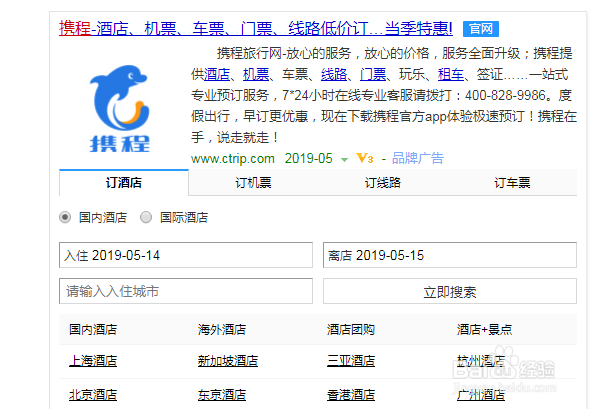The width and height of the screenshot is (590, 409).
Task: Expand the green dropdown arrow after 2019-05
Action: pos(344,160)
